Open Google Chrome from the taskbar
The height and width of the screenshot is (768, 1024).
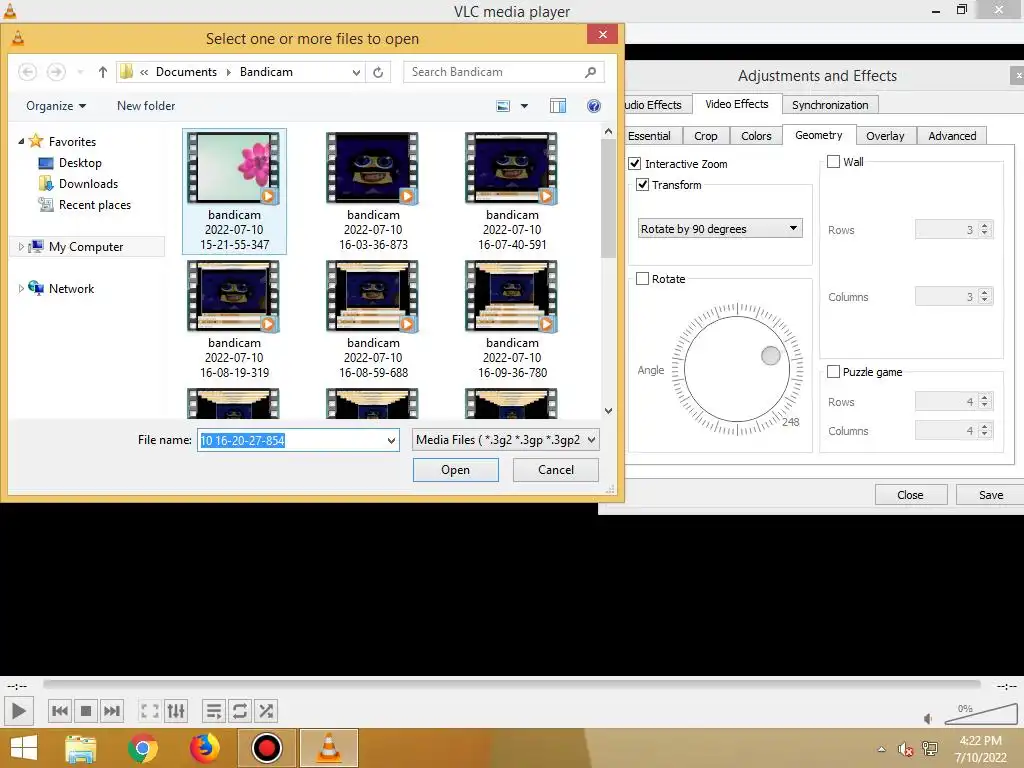(142, 748)
